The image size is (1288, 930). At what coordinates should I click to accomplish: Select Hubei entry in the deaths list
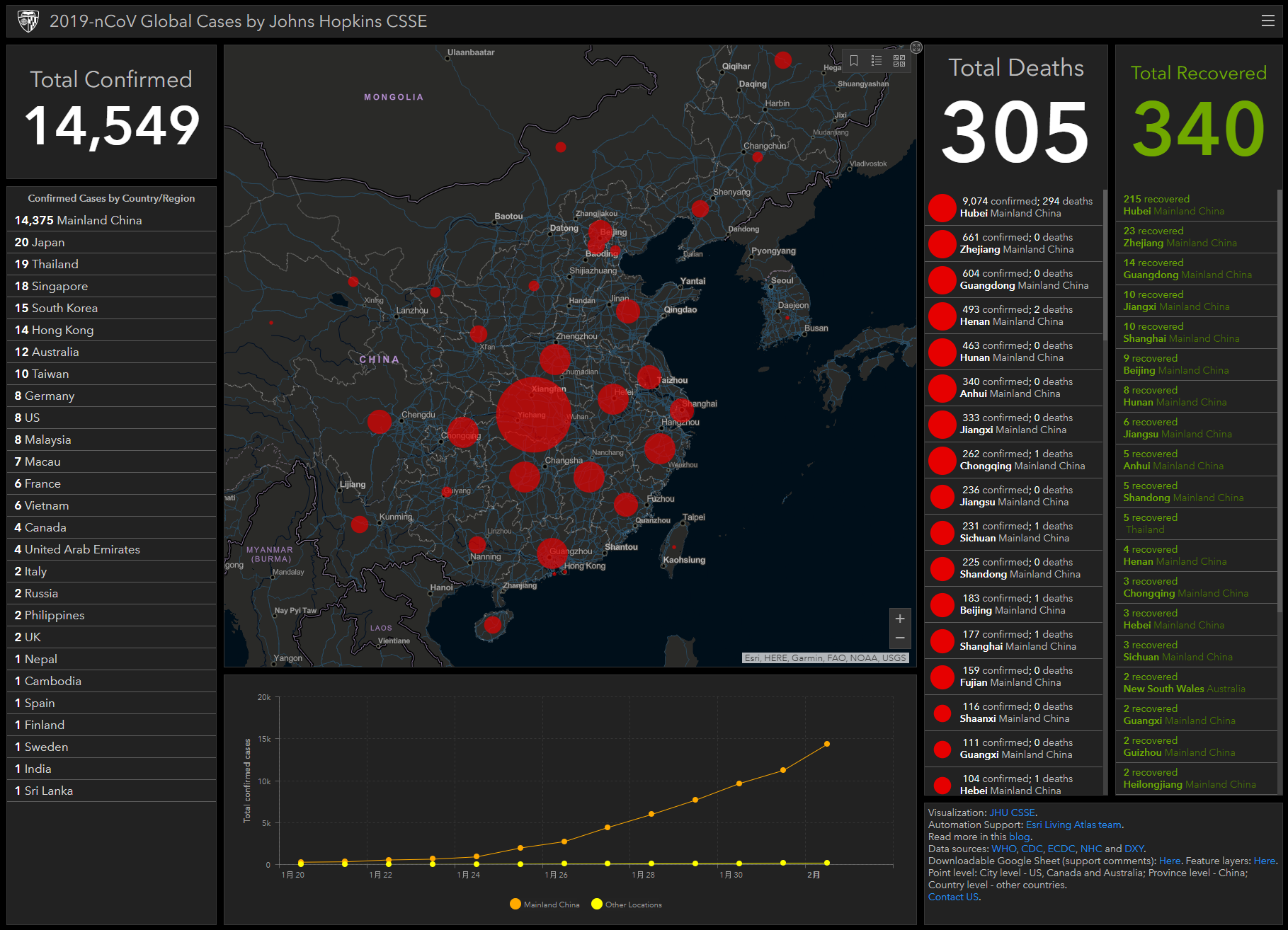(1013, 207)
